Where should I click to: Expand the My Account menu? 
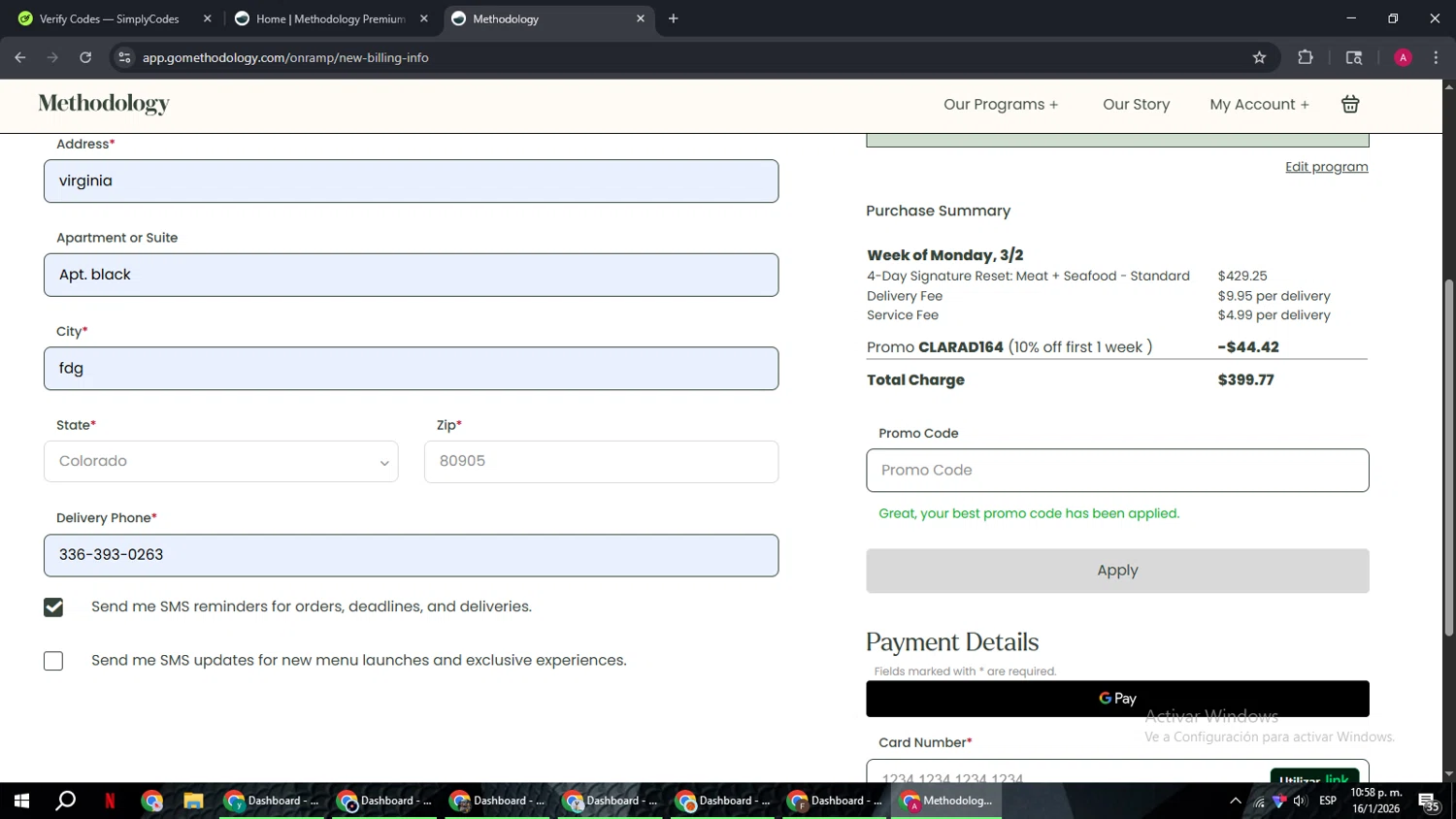click(1259, 104)
